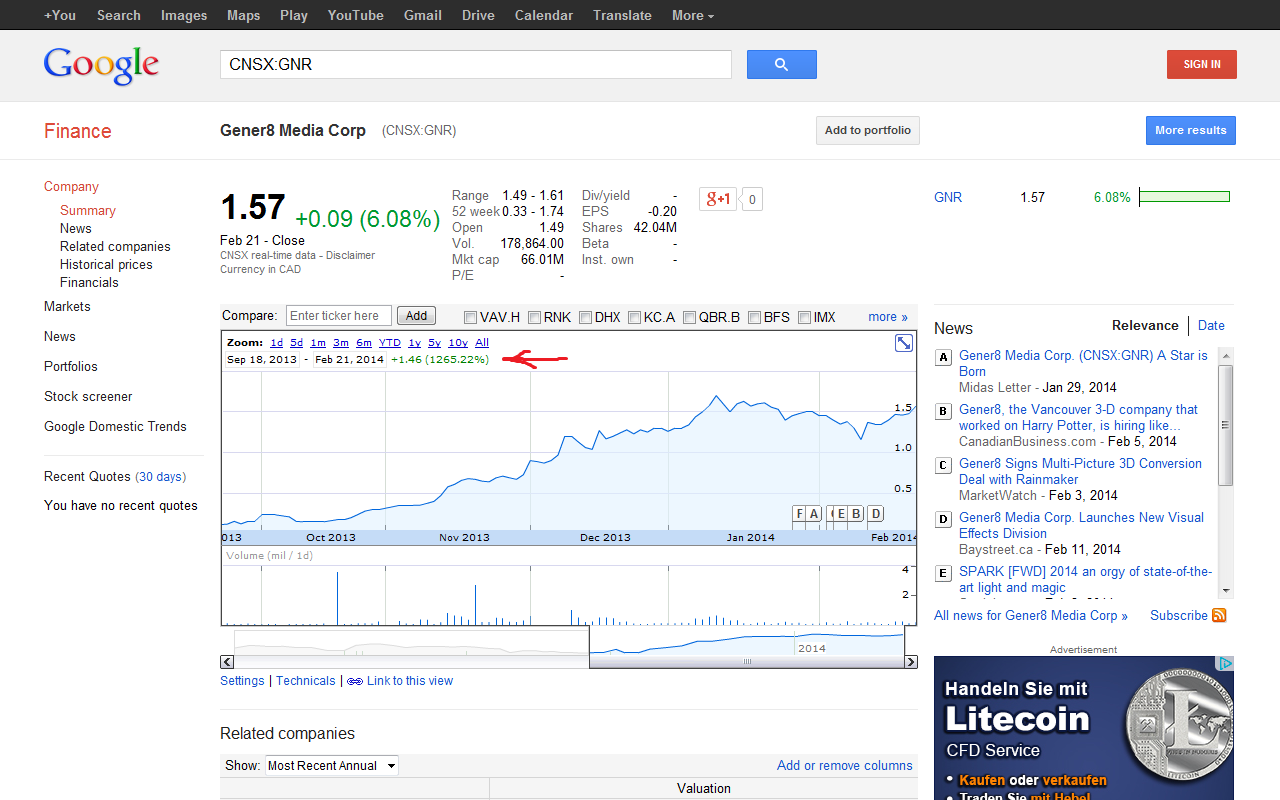Screen dimensions: 1280x800
Task: Expand more compare tickers link
Action: (888, 317)
